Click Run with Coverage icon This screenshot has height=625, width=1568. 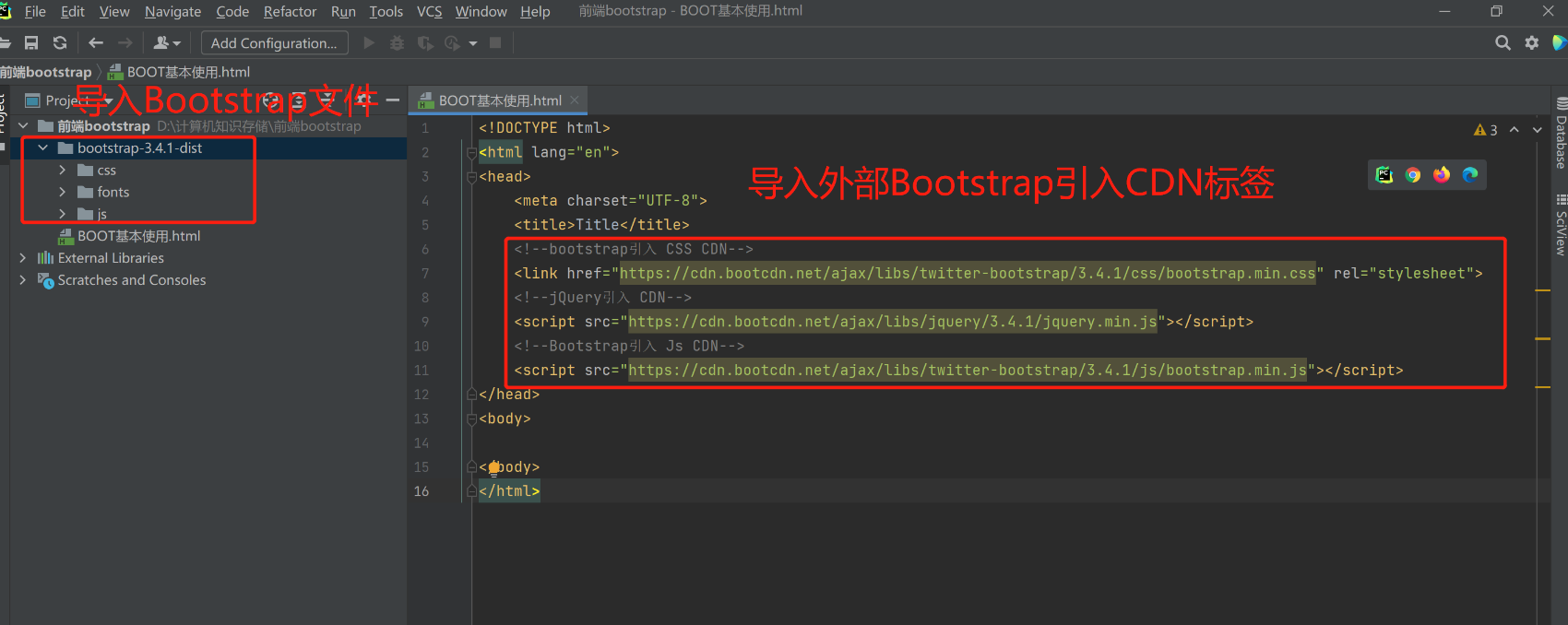[x=425, y=43]
